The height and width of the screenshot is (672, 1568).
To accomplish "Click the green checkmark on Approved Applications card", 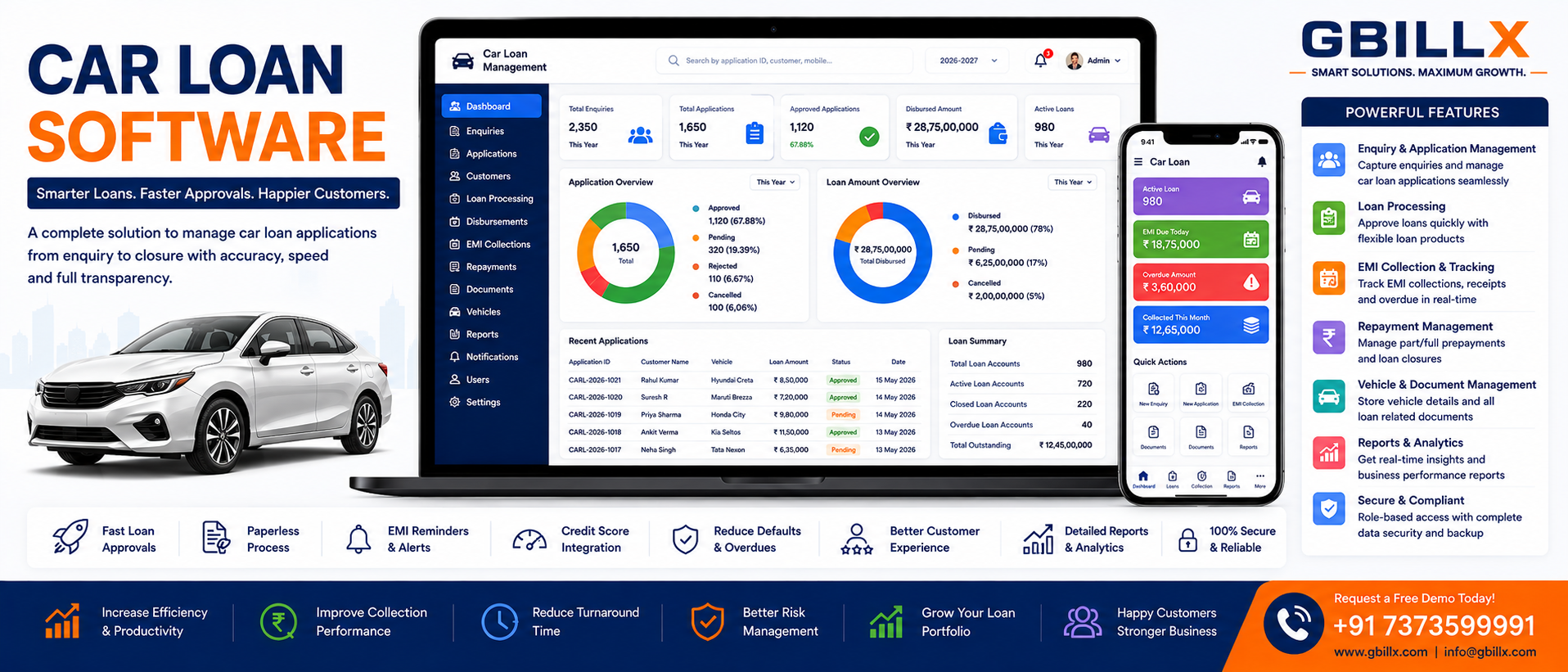I will (x=869, y=137).
